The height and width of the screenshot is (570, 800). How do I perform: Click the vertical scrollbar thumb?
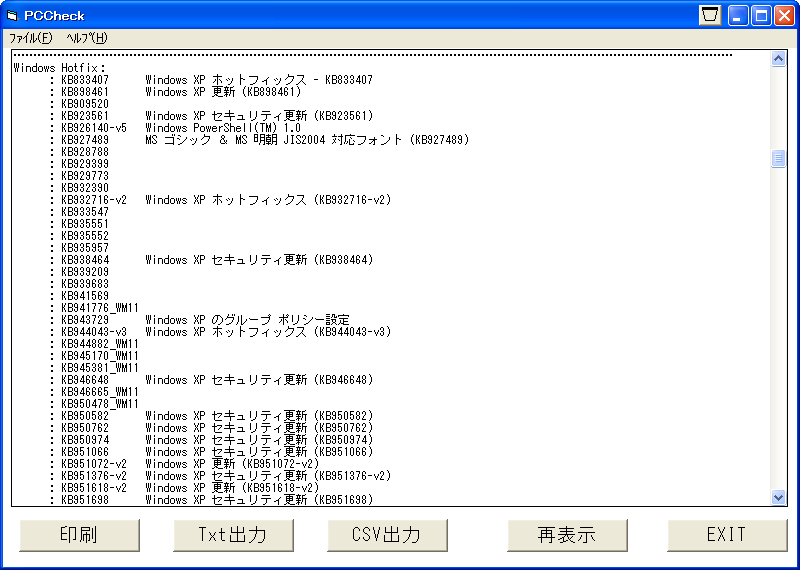[x=778, y=159]
